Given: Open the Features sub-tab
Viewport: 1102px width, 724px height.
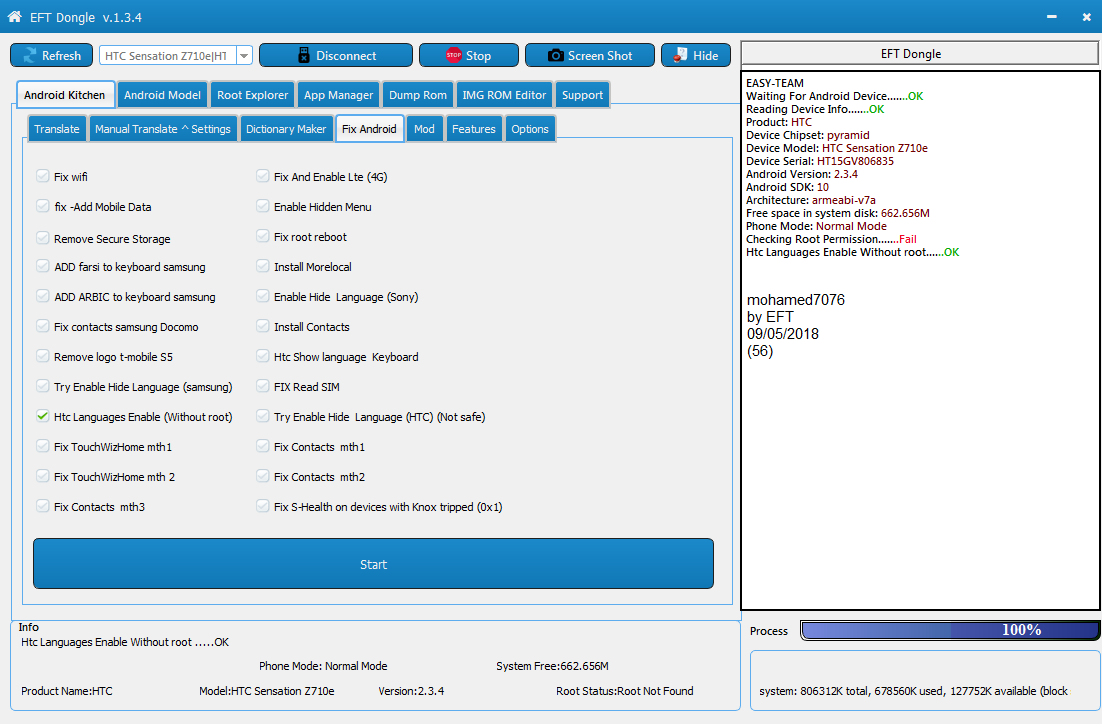Looking at the screenshot, I should coord(474,129).
